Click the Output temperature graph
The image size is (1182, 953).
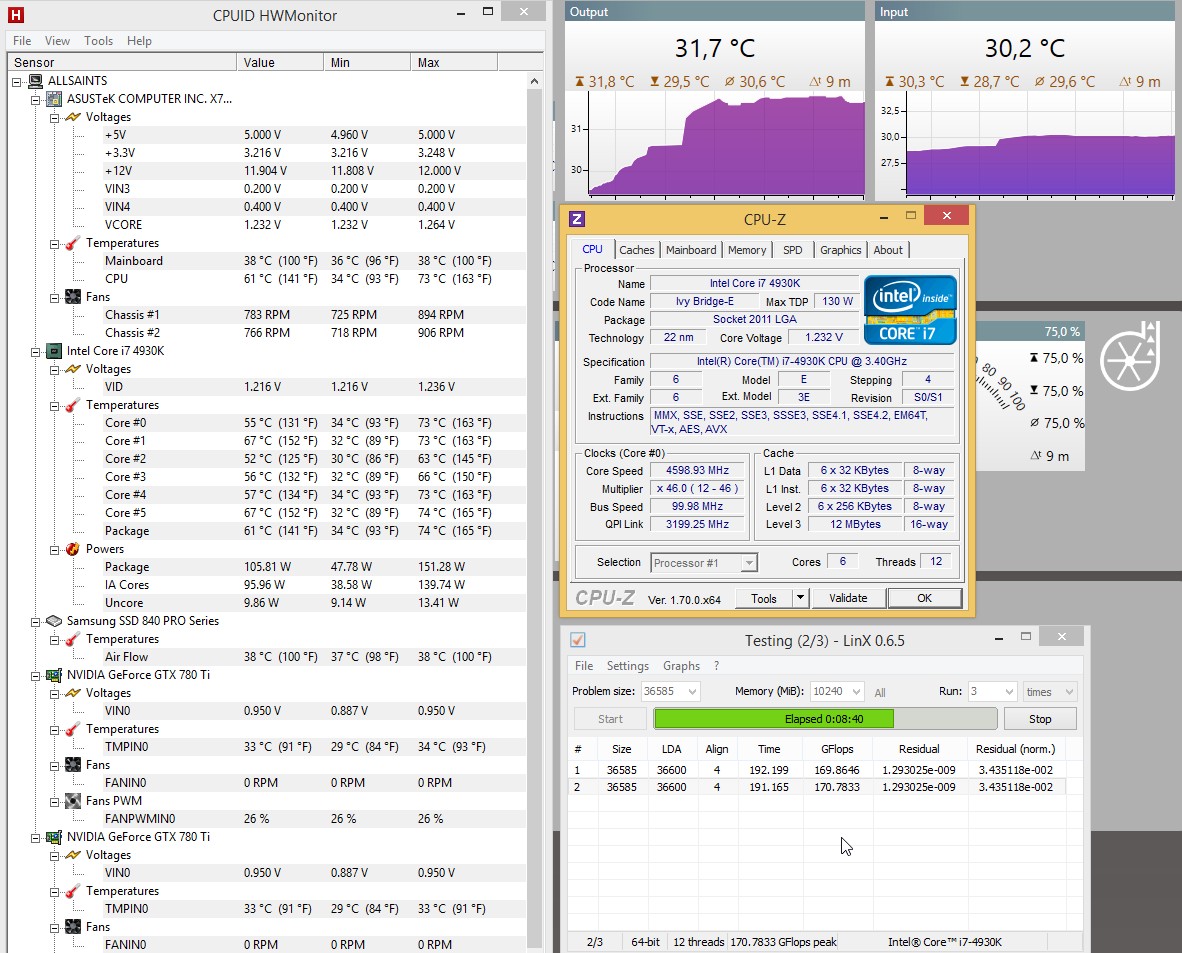[x=726, y=145]
